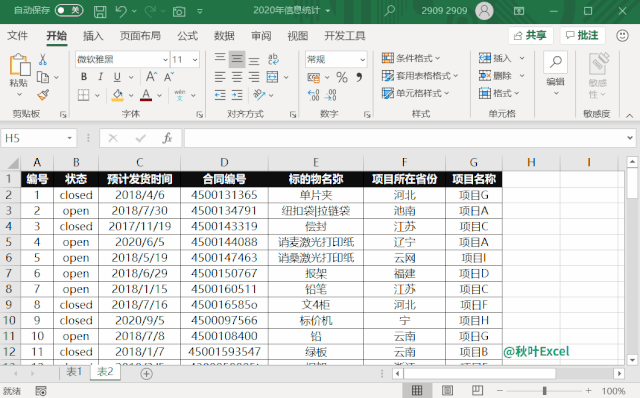Toggle center text alignment

tap(237, 77)
